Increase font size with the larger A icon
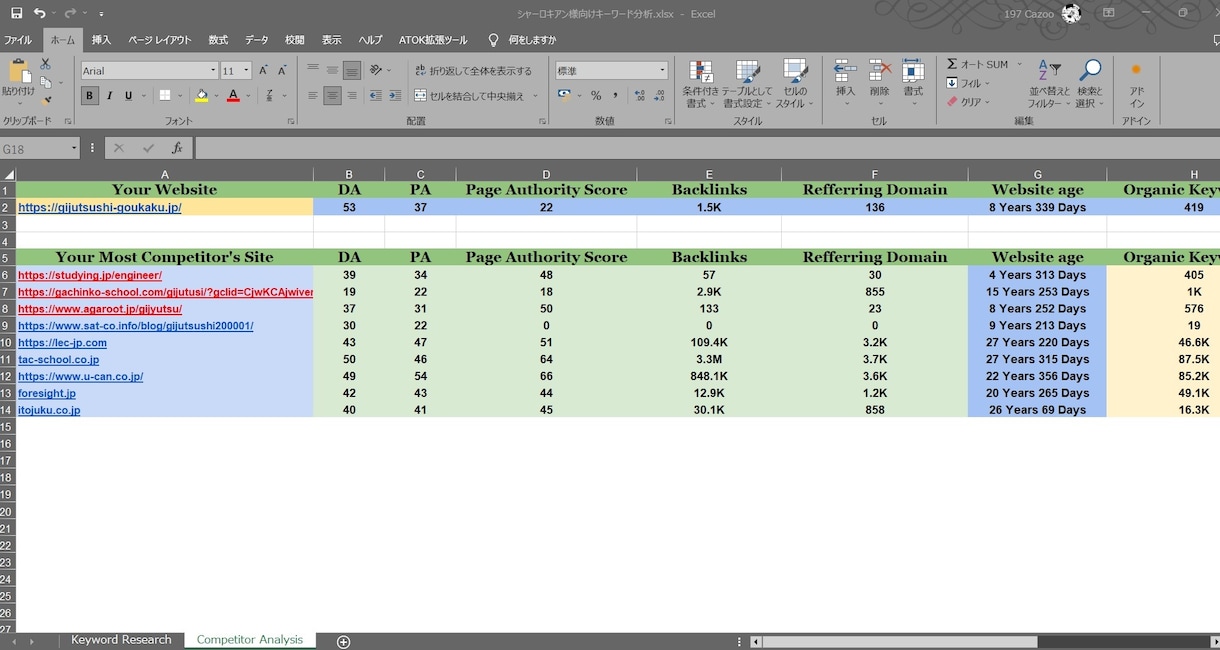Image resolution: width=1220 pixels, height=650 pixels. 263,71
